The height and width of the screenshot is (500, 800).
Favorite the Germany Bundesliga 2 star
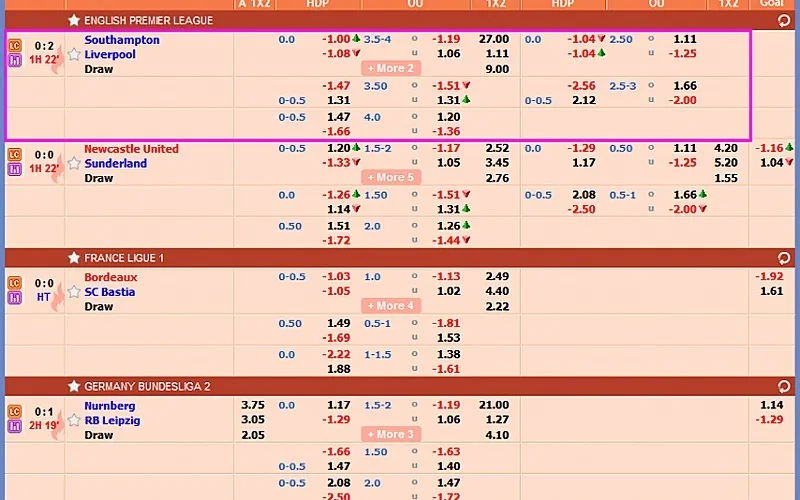click(x=74, y=386)
